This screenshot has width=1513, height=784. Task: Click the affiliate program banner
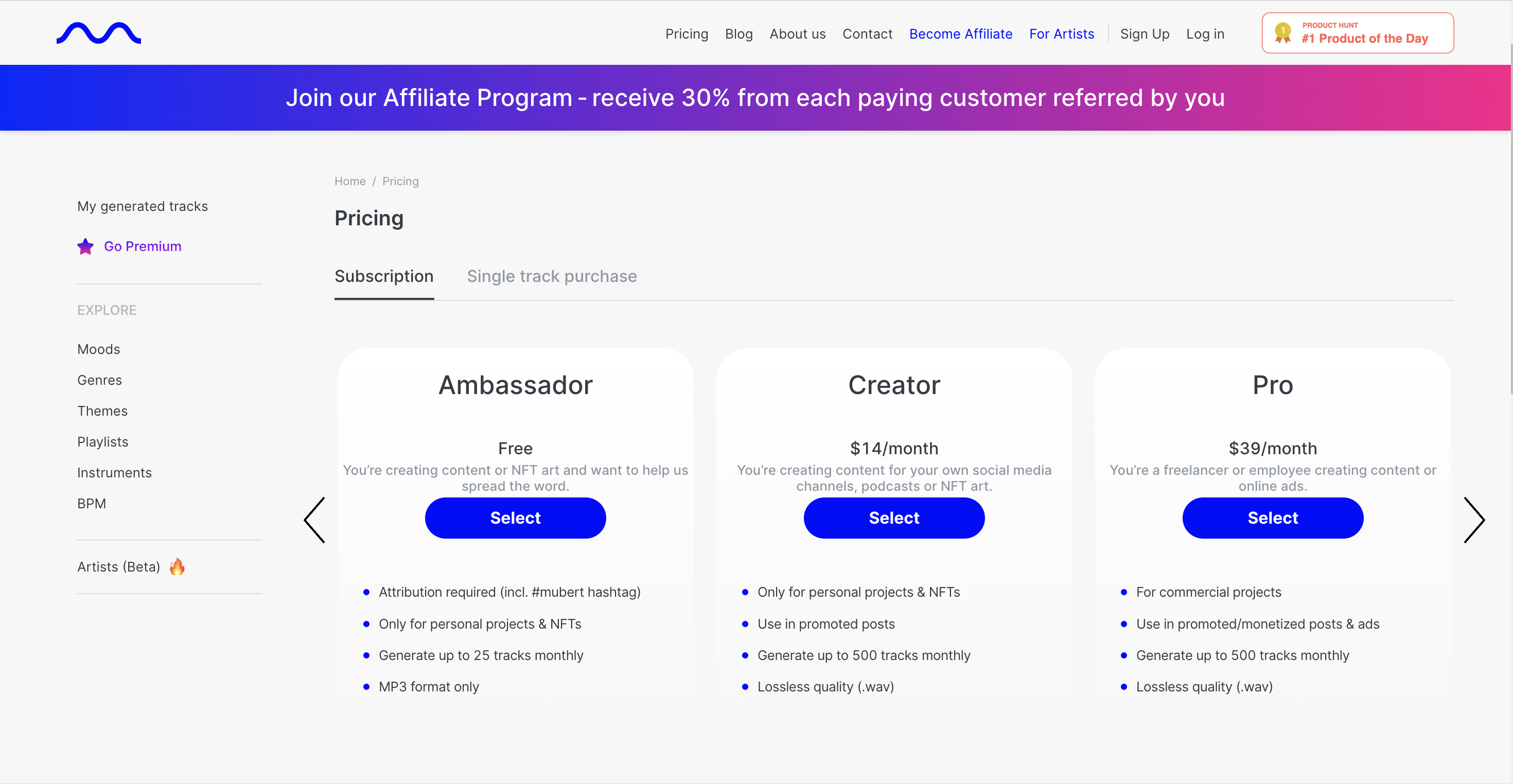pyautogui.click(x=756, y=97)
